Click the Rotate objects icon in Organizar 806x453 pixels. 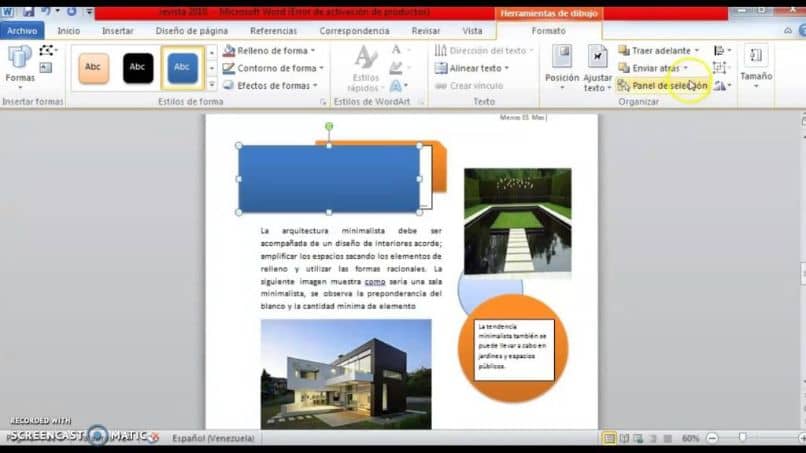click(x=722, y=86)
